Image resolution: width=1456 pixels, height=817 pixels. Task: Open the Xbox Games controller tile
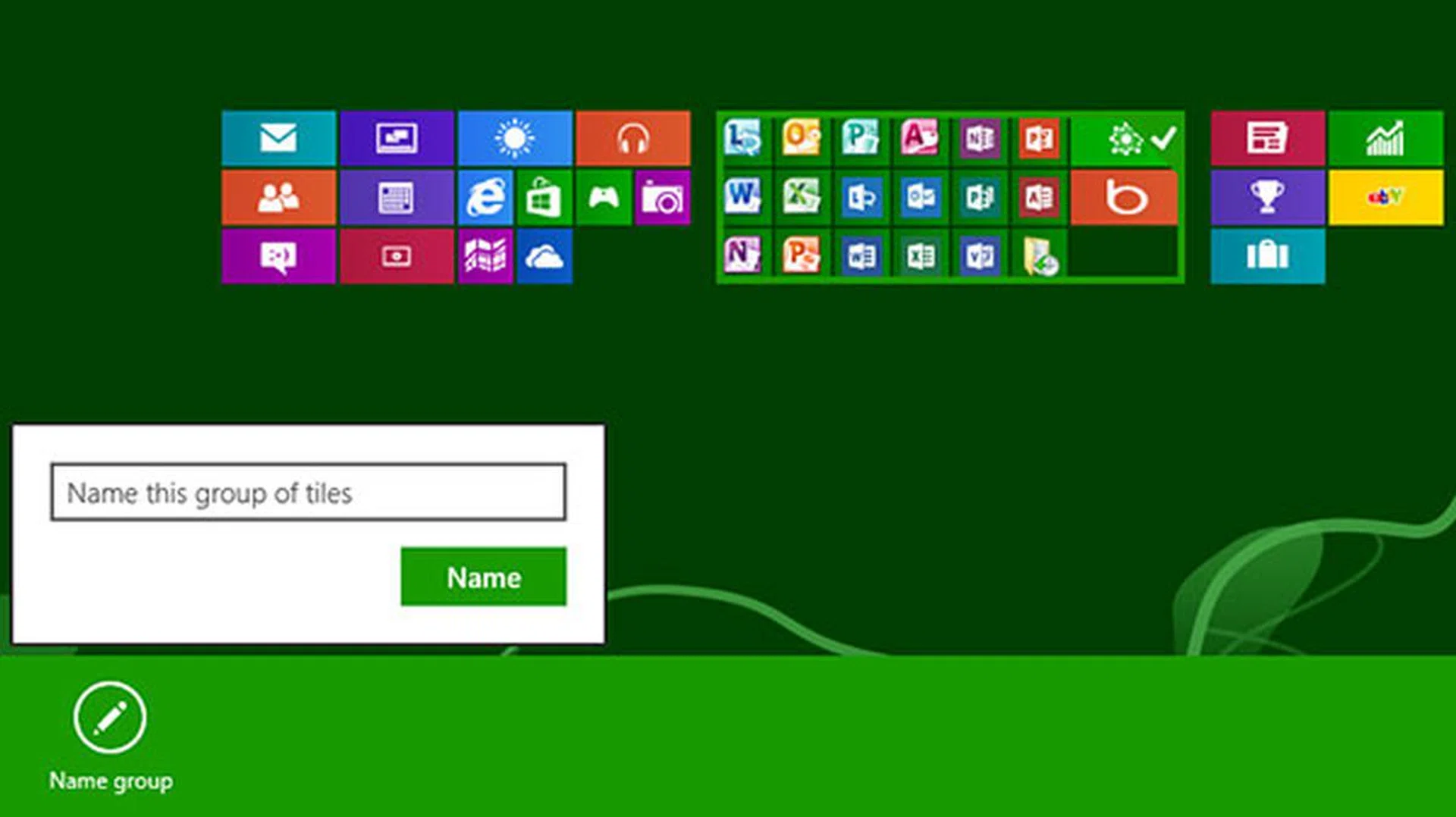(x=603, y=197)
